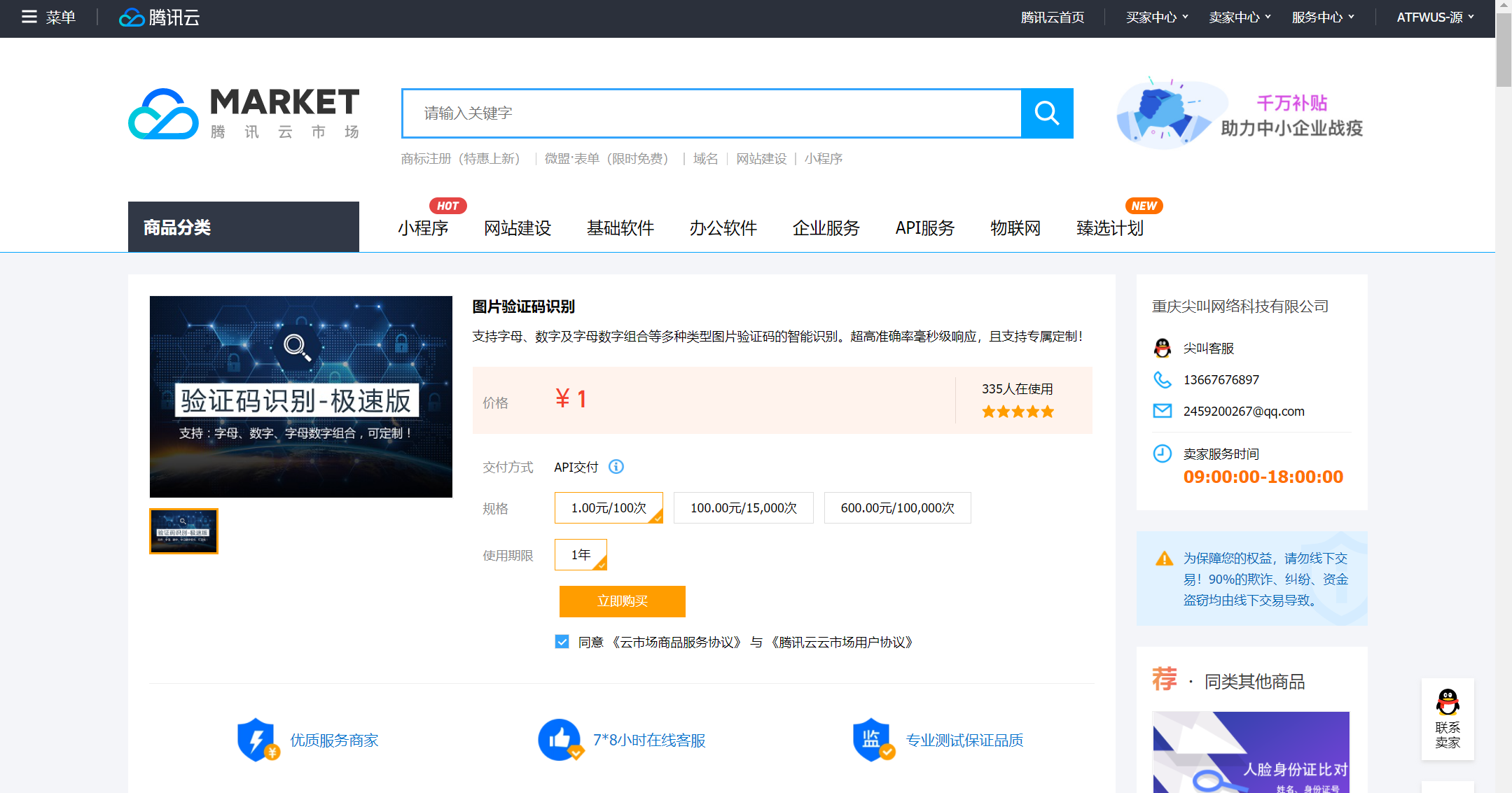Select the 100.00元/15,000次 specification option
This screenshot has height=793, width=1512.
click(743, 508)
